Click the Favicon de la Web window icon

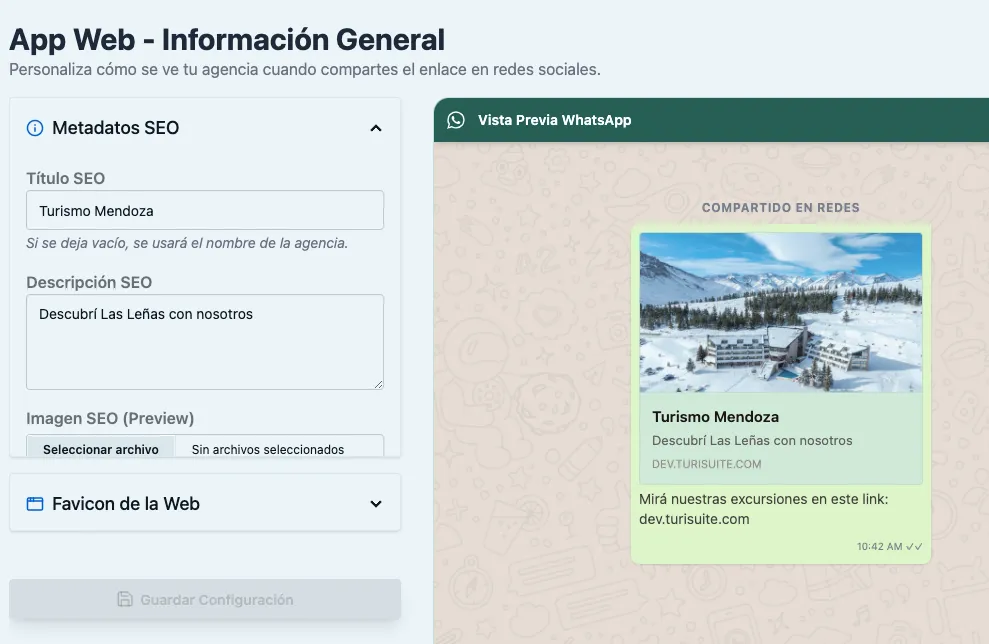point(35,504)
